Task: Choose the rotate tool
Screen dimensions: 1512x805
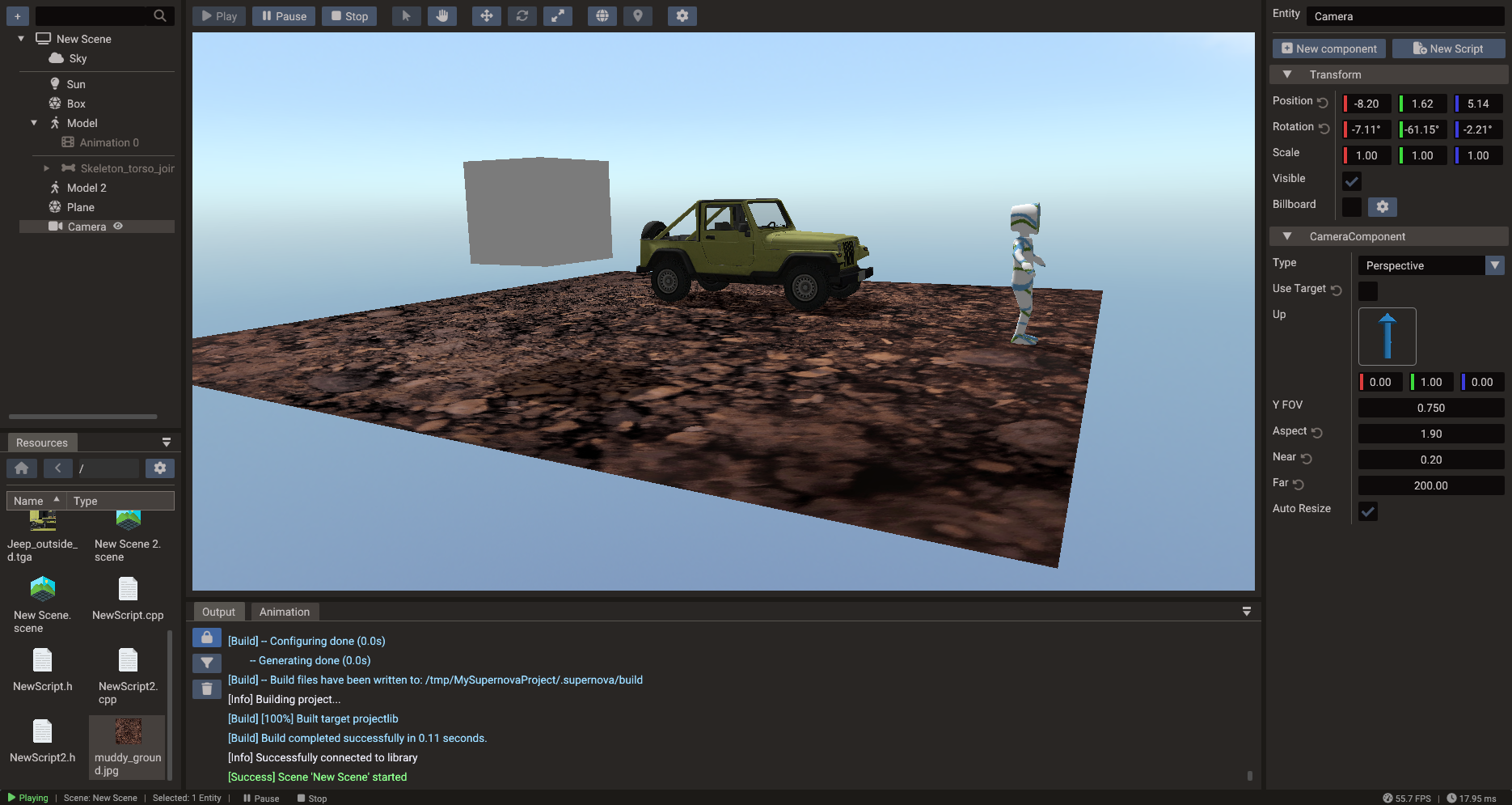Action: 522,16
